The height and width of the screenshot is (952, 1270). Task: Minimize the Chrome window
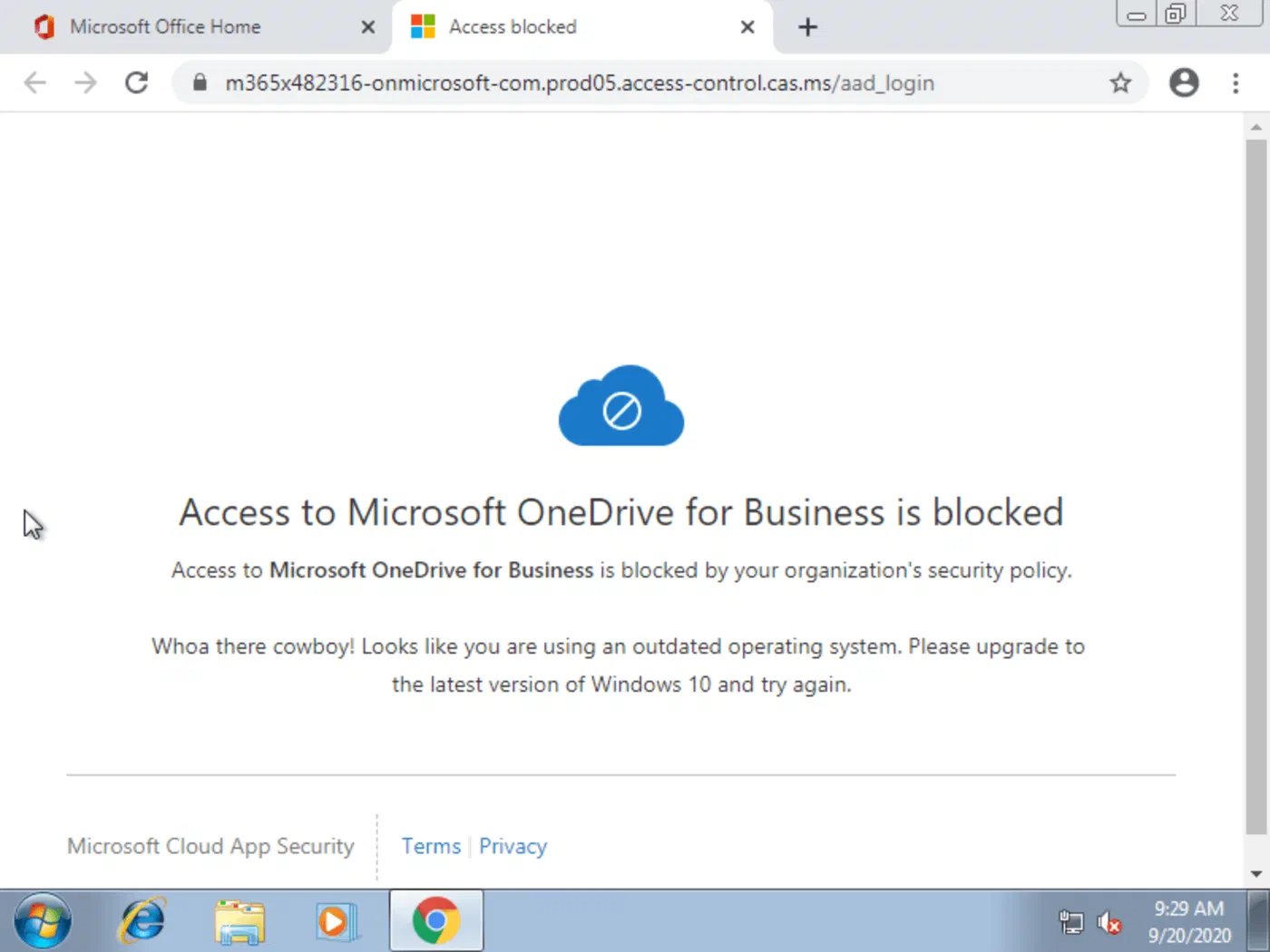coord(1136,14)
